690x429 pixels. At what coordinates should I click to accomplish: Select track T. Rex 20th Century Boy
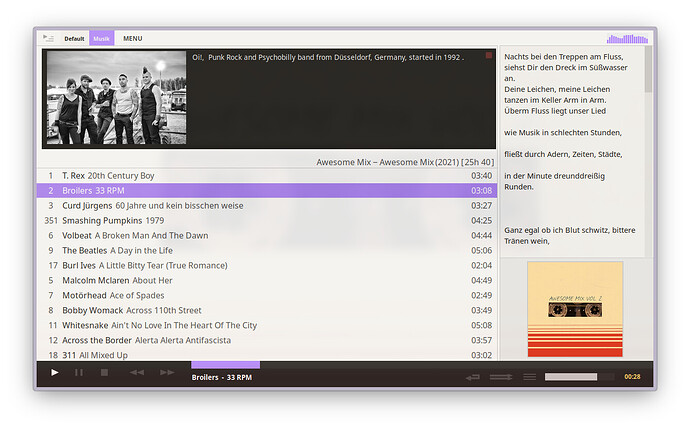pos(267,176)
